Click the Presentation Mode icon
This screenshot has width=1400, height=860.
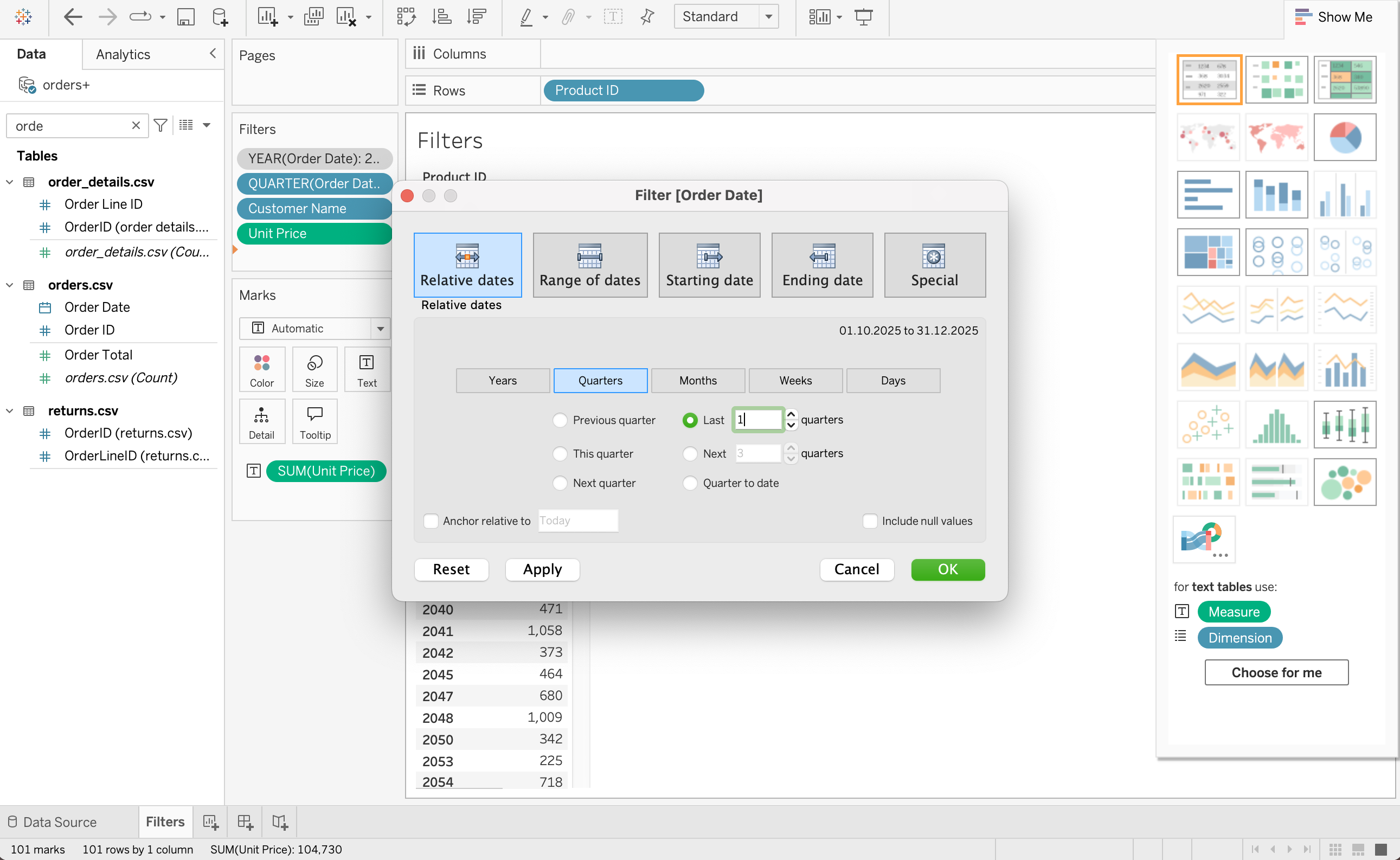click(x=863, y=17)
